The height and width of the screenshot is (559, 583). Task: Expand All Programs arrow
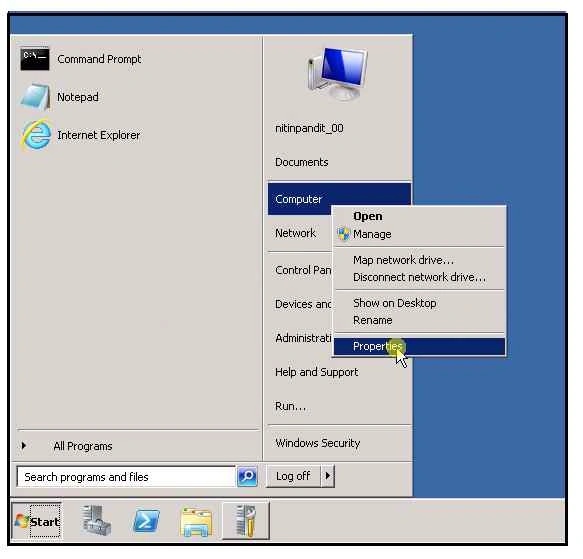click(x=24, y=446)
